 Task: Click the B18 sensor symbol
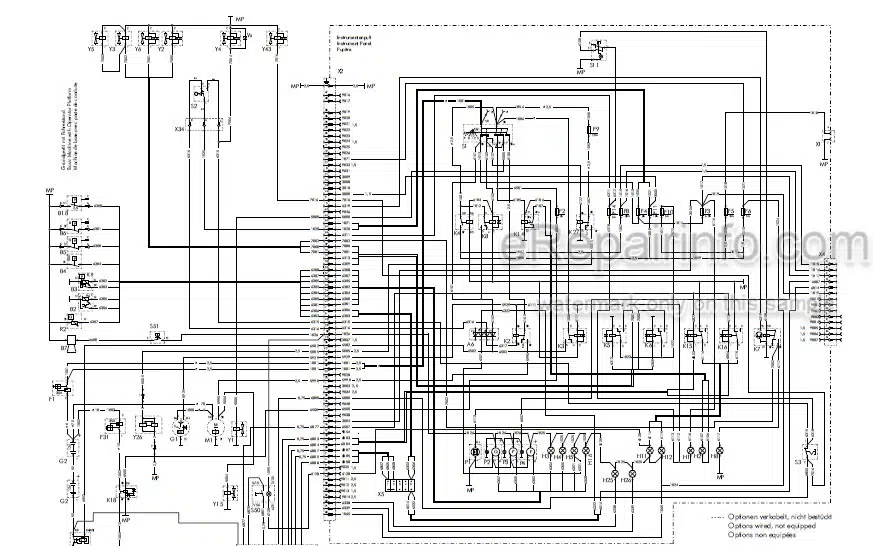point(77,203)
